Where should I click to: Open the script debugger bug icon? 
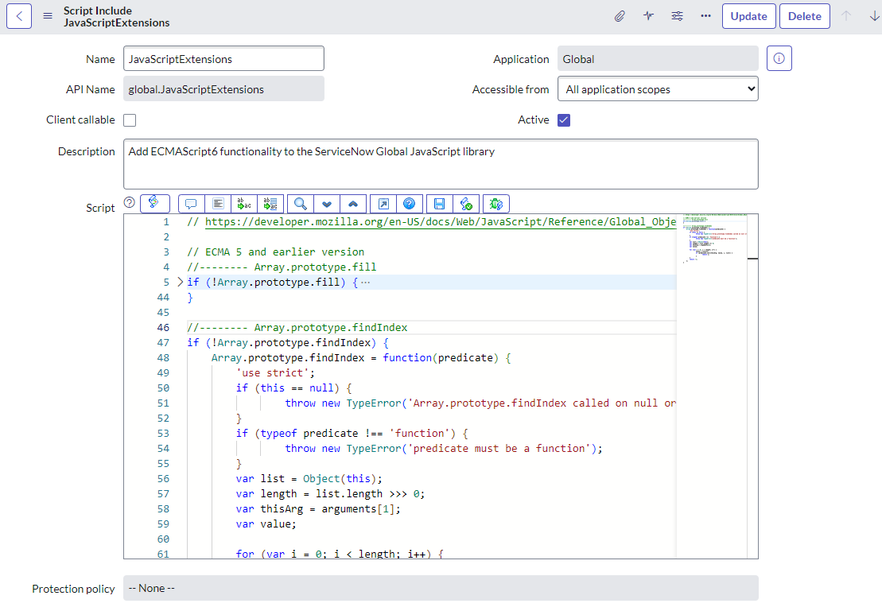496,204
